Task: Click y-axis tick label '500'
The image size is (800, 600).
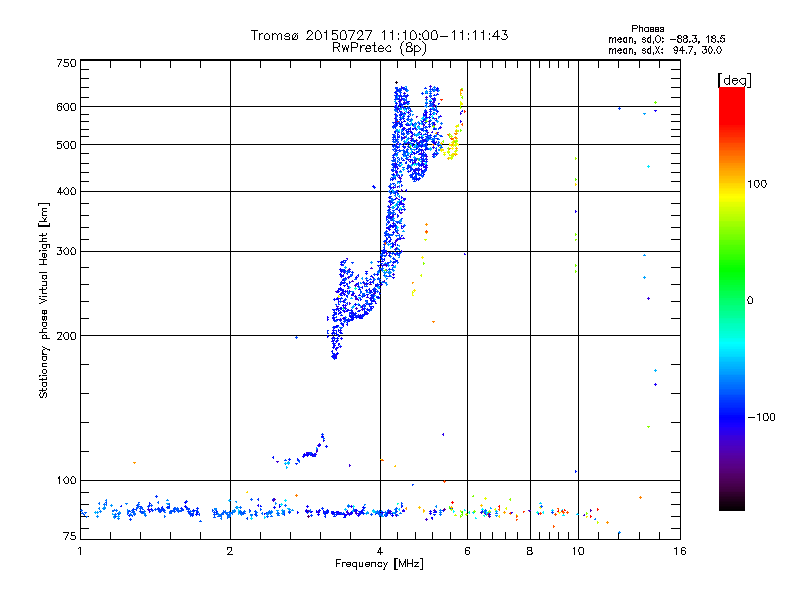Action: (66, 145)
